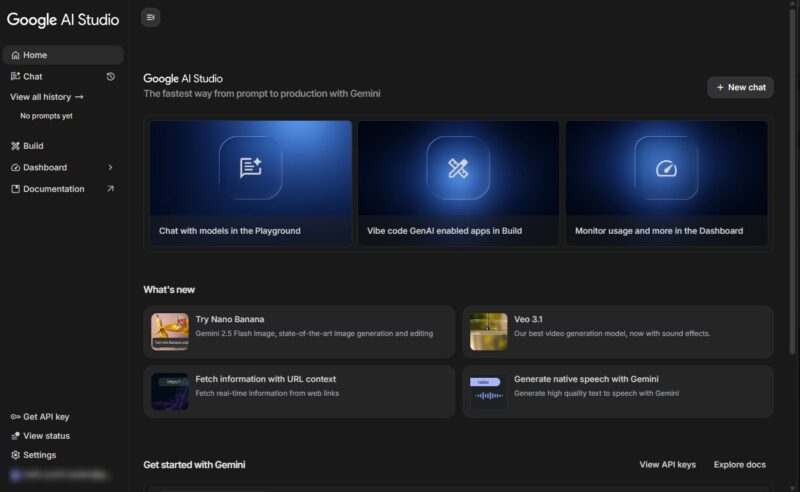Start a New chat
This screenshot has width=800, height=492.
click(x=740, y=87)
